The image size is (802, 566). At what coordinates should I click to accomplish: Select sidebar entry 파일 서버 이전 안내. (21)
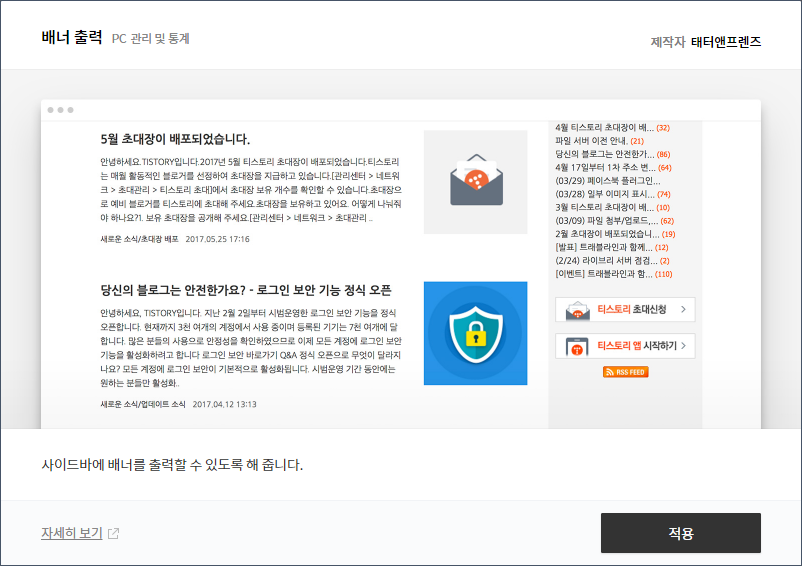[599, 141]
